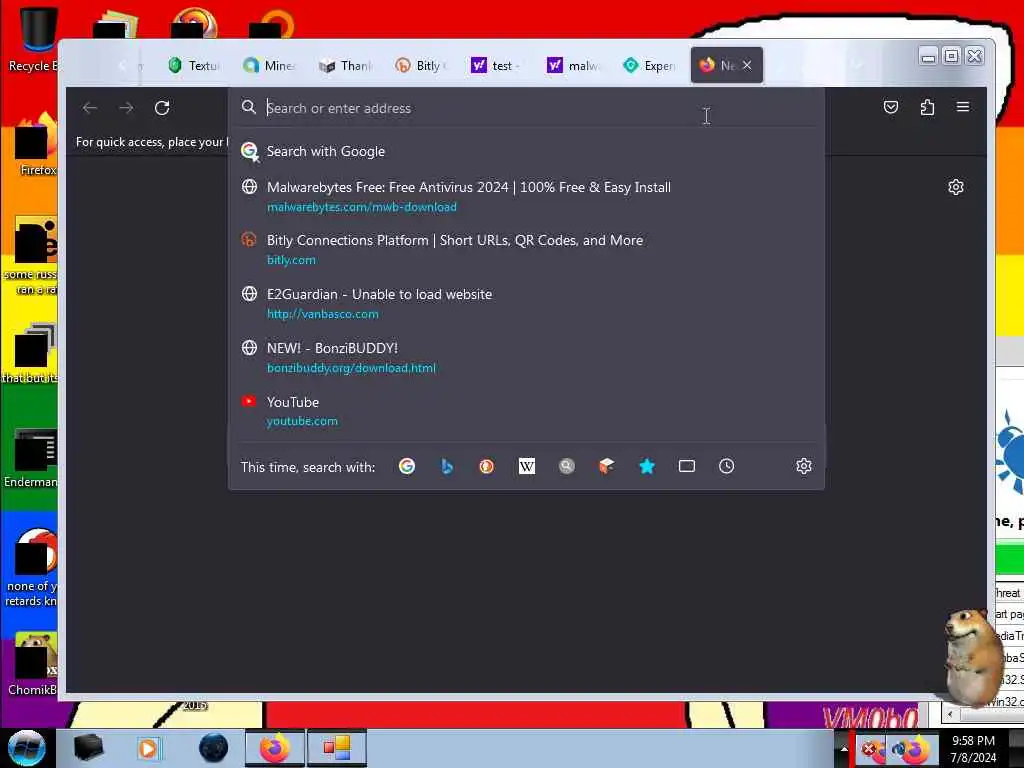Screen dimensions: 1024x768
Task: Open E2Guardian Unable to load website suggestion
Action: click(x=526, y=304)
